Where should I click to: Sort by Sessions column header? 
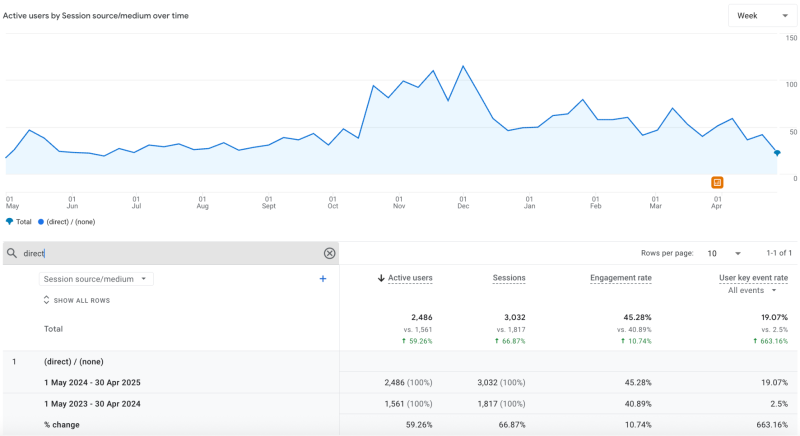[x=509, y=278]
